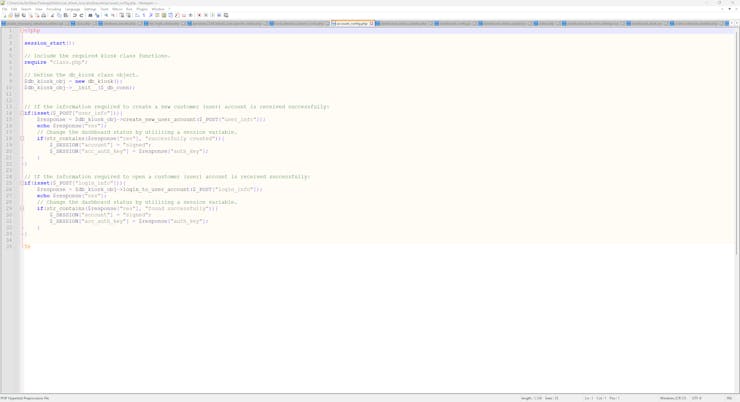Click the macro Playback toolbar icon
The height and width of the screenshot is (402, 740).
[212, 16]
